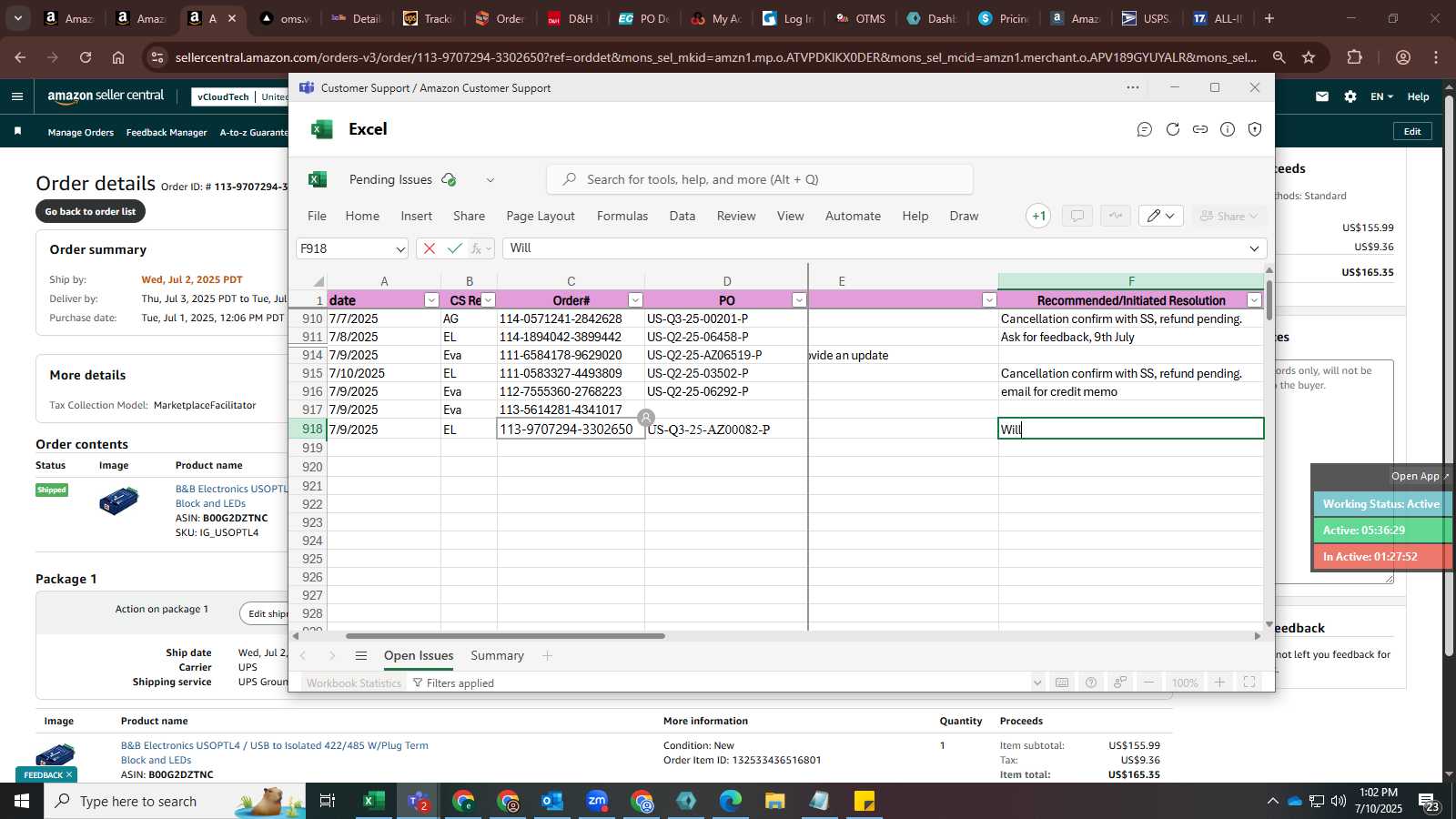
Task: Open Recommended/Initiated Resolution filter dropdown
Action: click(x=1254, y=300)
